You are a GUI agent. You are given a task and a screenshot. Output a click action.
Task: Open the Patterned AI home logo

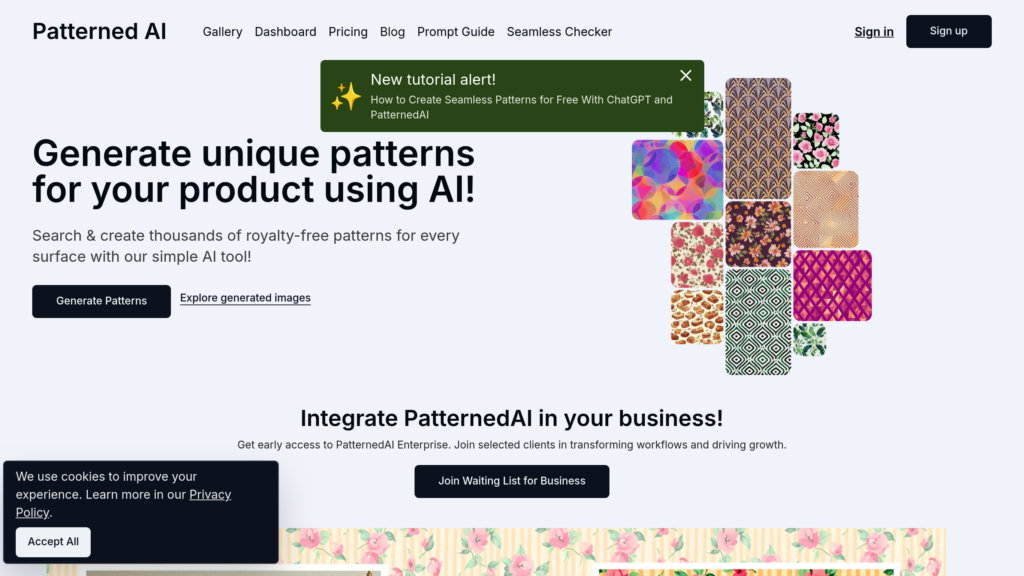click(99, 31)
